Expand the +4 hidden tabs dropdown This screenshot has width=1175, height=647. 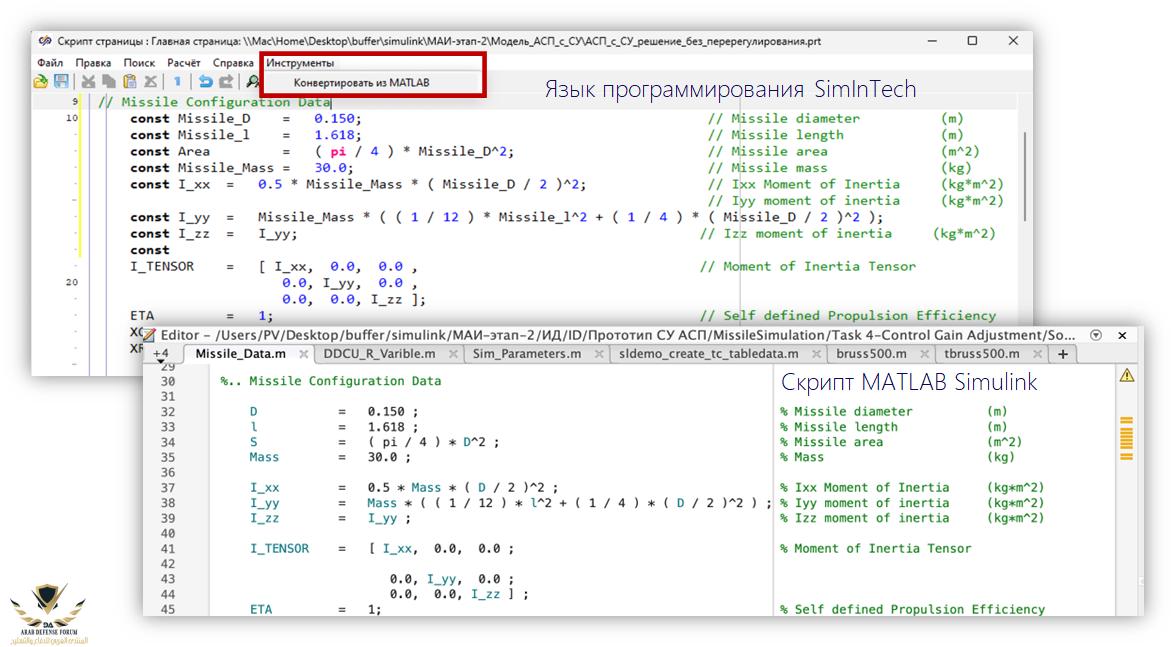click(x=160, y=355)
